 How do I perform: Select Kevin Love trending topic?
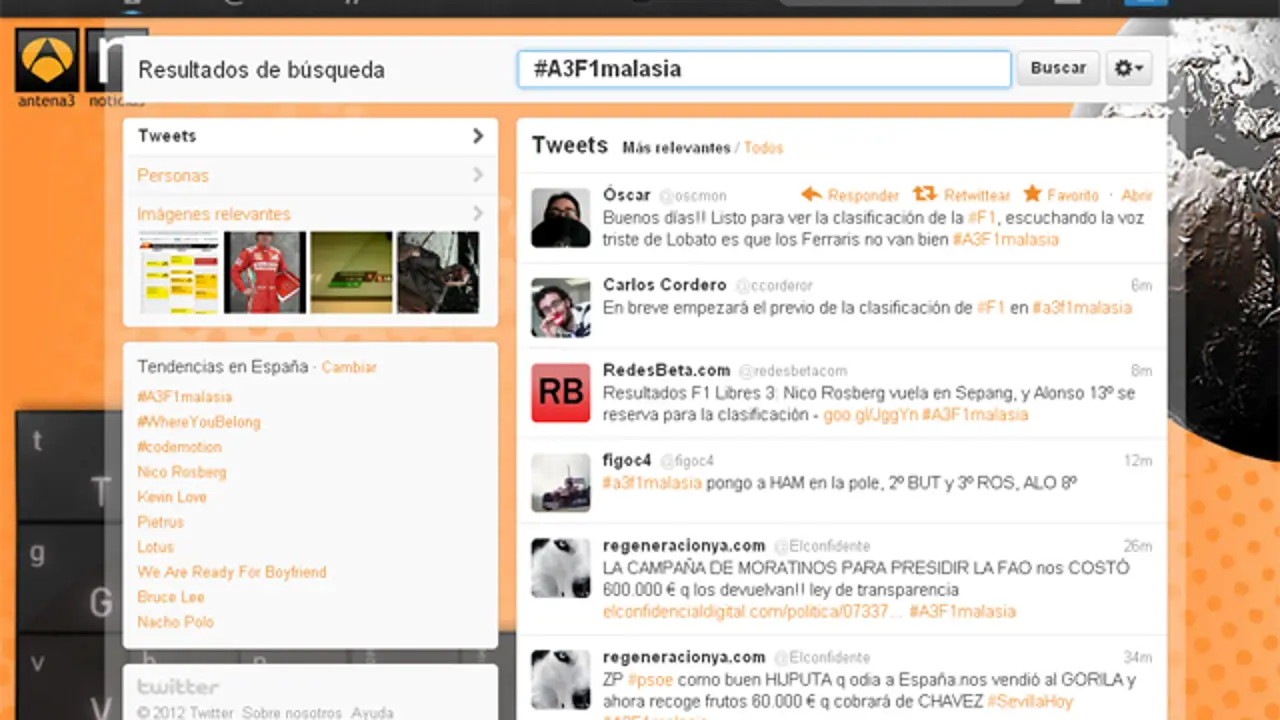coord(172,497)
